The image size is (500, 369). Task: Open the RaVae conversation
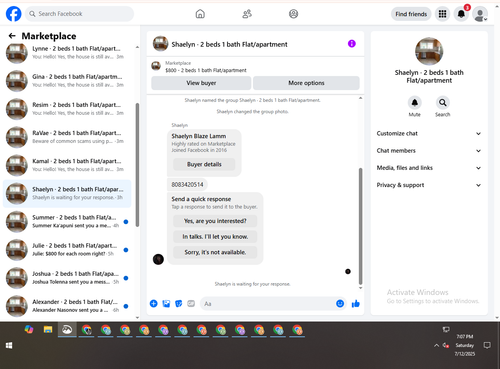tap(67, 137)
